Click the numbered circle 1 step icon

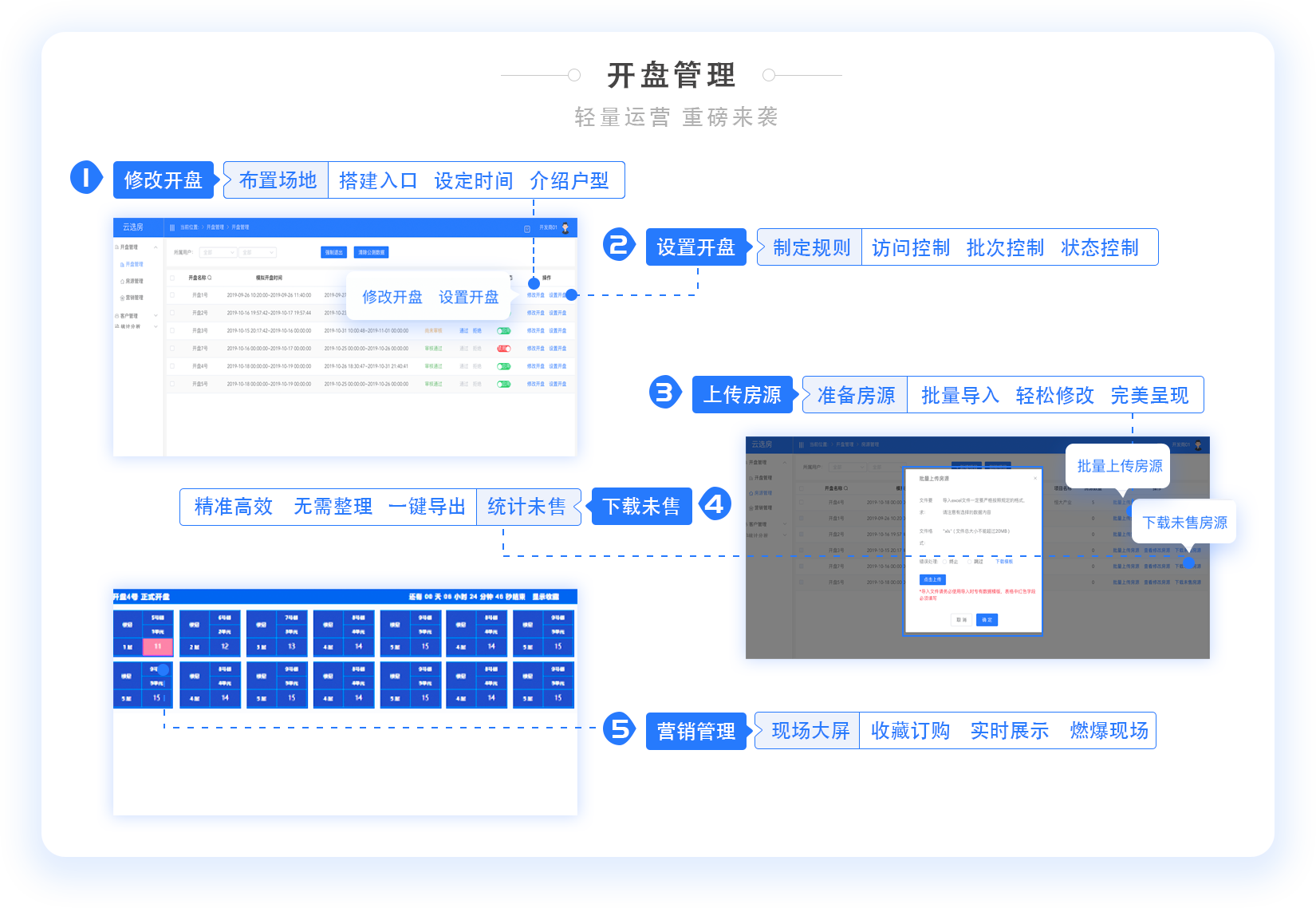pyautogui.click(x=86, y=177)
